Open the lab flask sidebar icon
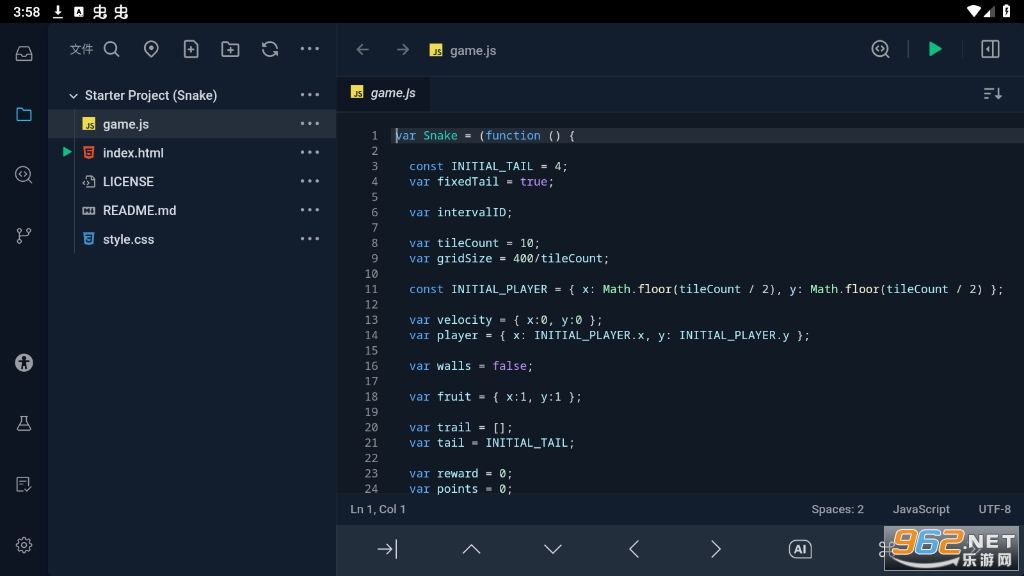 click(24, 423)
